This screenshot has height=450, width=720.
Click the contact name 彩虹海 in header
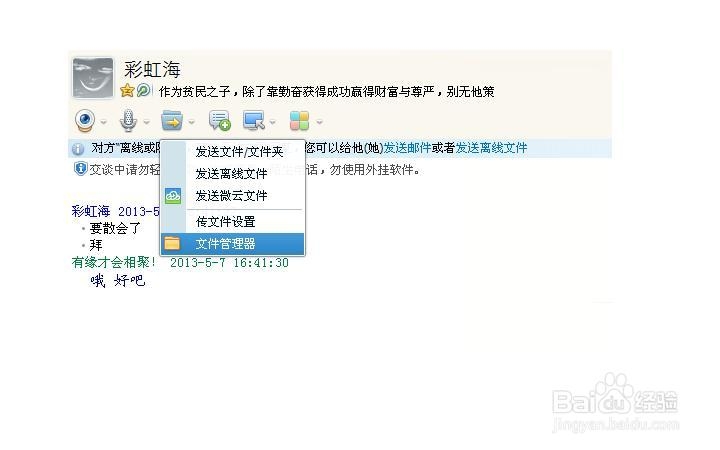pos(152,70)
